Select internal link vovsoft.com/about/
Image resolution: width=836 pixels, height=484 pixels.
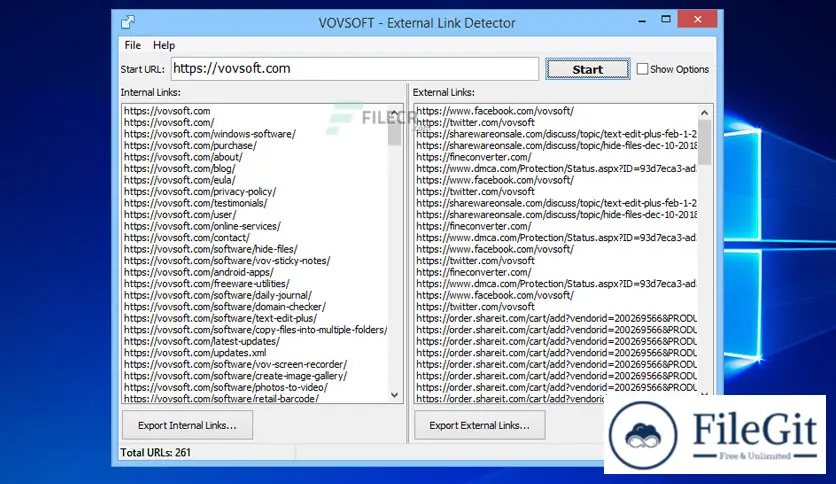click(183, 157)
